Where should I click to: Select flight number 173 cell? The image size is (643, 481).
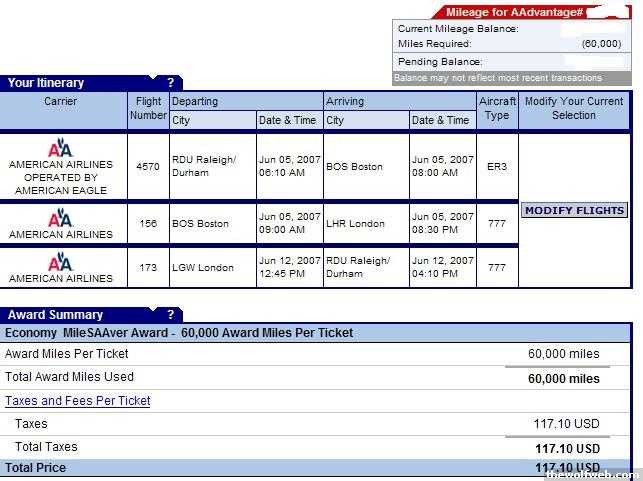click(x=147, y=268)
